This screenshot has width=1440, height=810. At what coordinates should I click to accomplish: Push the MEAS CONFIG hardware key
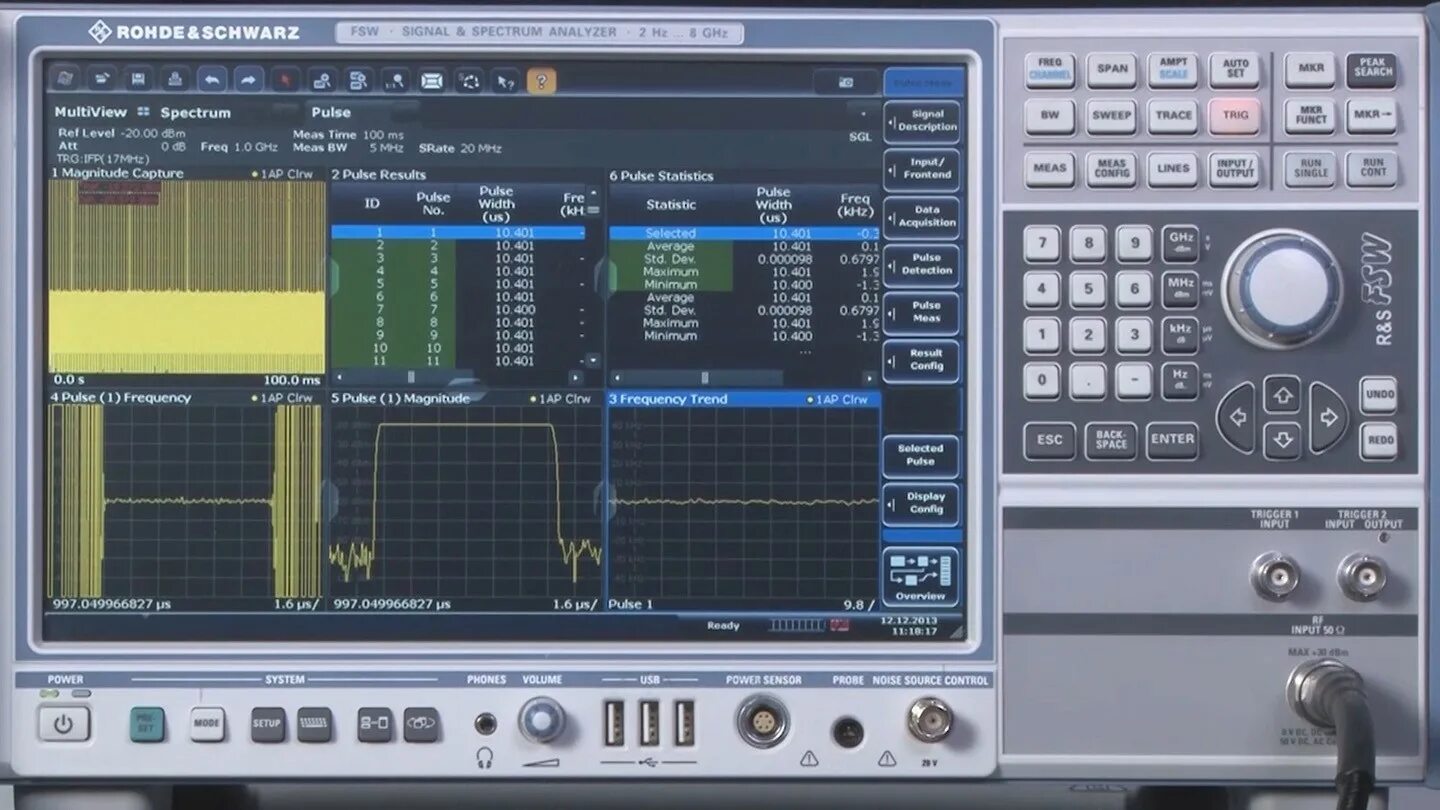click(x=1112, y=167)
